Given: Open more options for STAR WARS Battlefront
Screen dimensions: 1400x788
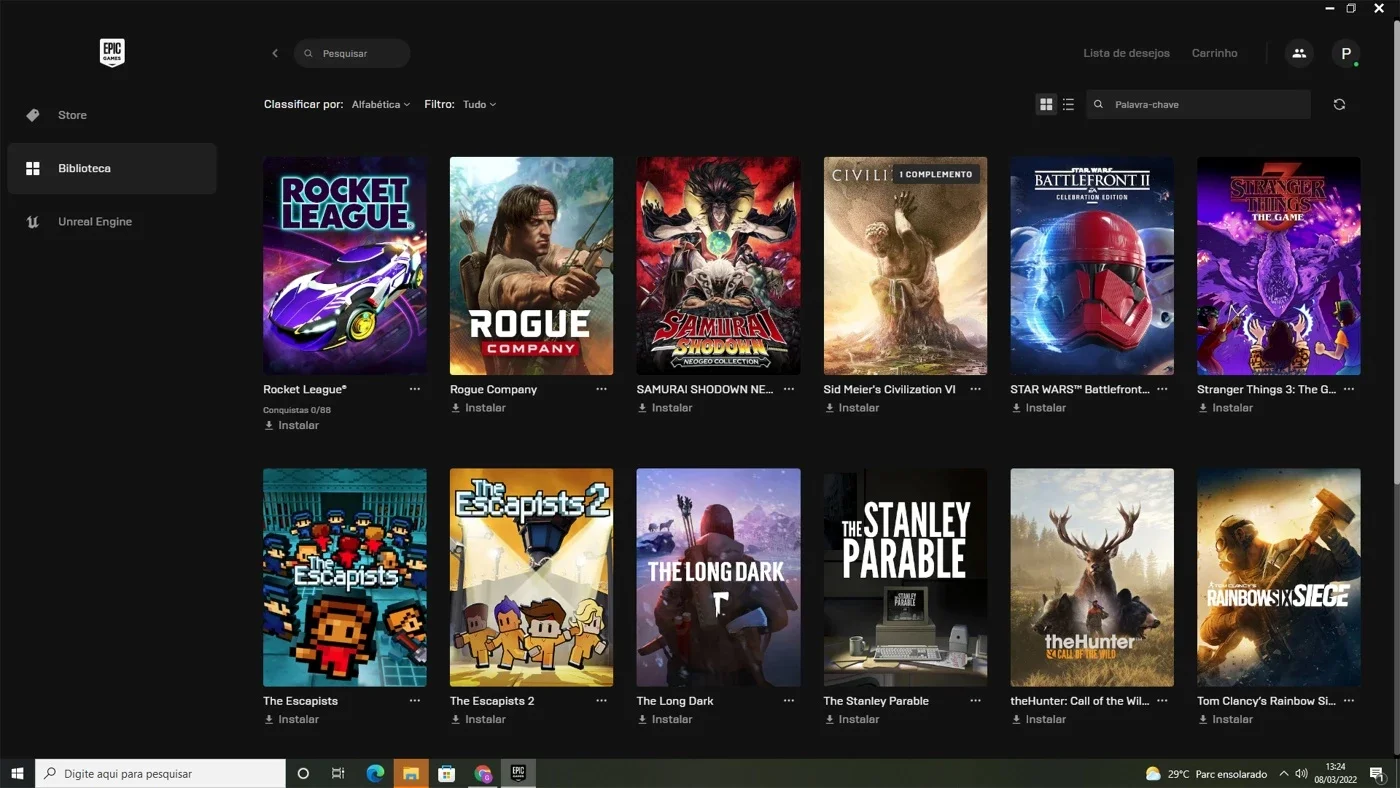Looking at the screenshot, I should click(1162, 389).
